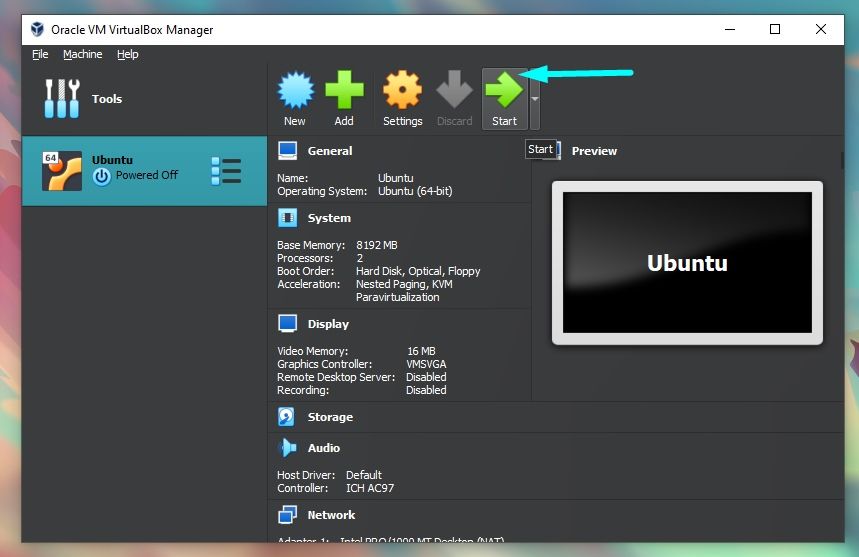Open the Audio settings heading link
The height and width of the screenshot is (557, 859).
324,448
